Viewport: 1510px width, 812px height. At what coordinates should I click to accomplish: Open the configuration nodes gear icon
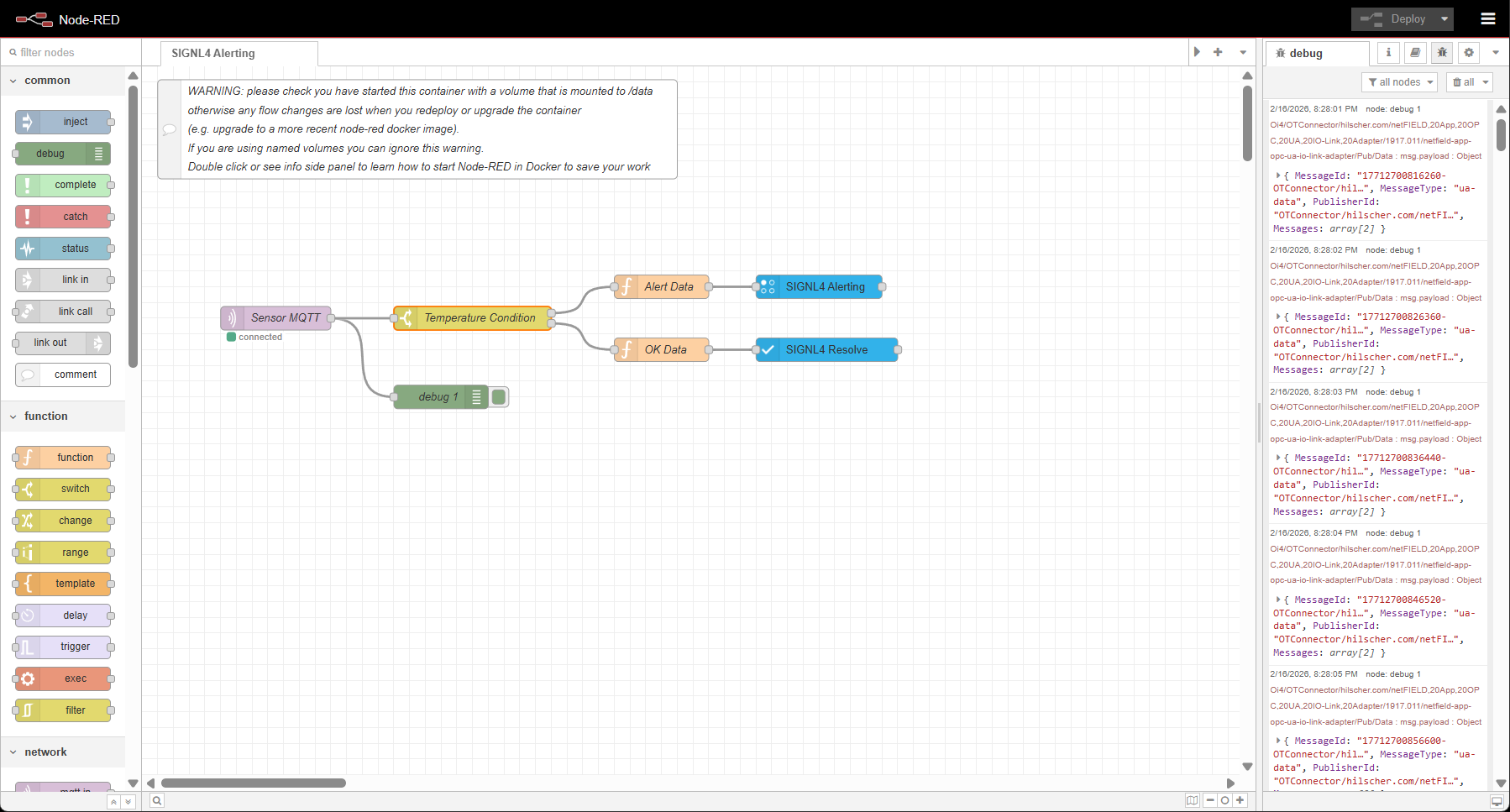pyautogui.click(x=1469, y=52)
